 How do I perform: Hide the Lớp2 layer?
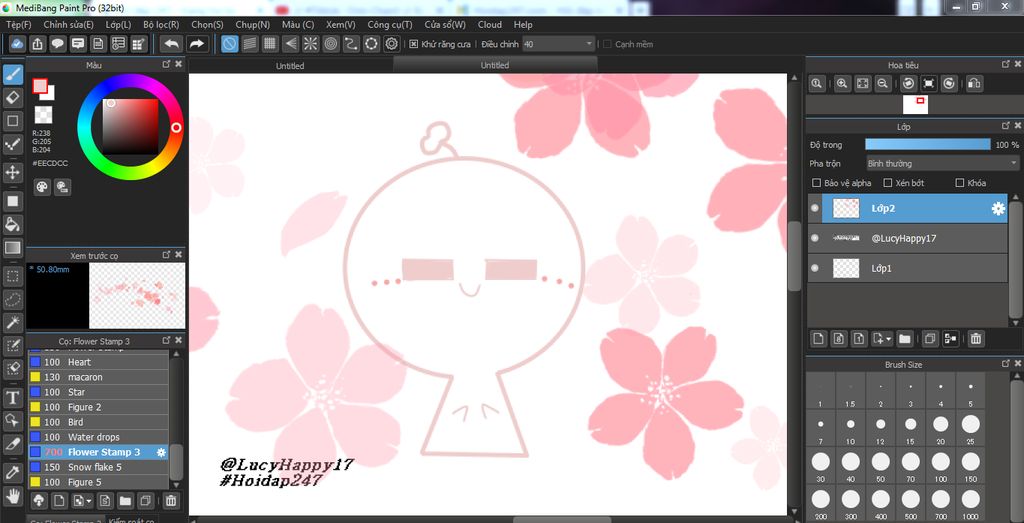coord(814,208)
